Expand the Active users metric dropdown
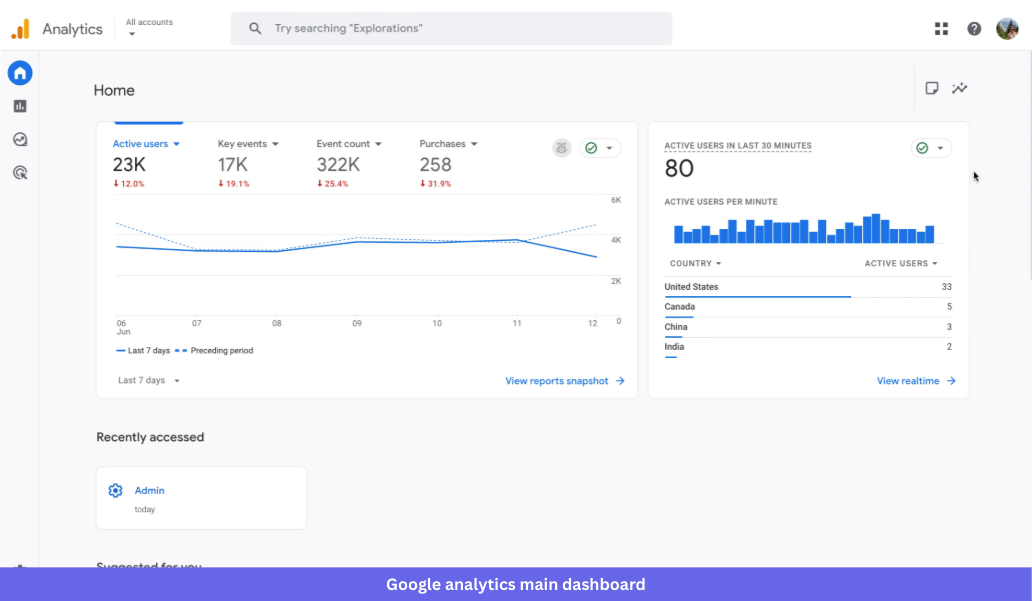The height and width of the screenshot is (601, 1032). pos(146,143)
